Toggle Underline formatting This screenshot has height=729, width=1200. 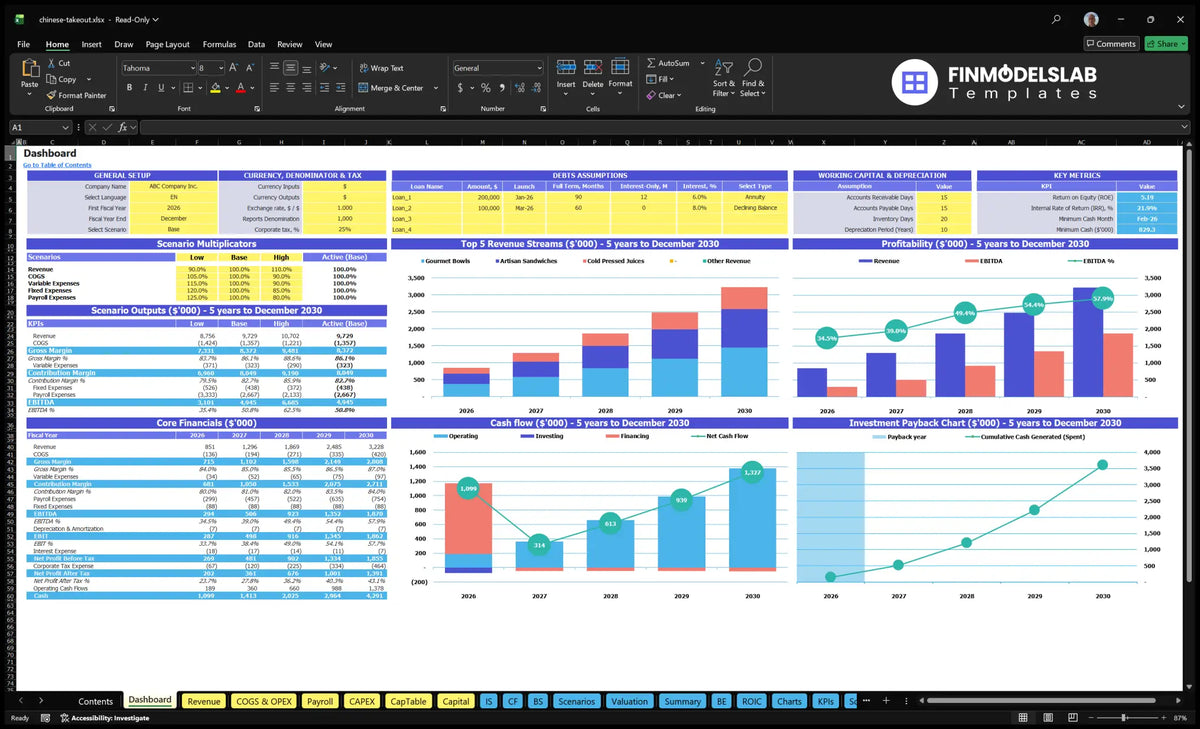tap(159, 88)
